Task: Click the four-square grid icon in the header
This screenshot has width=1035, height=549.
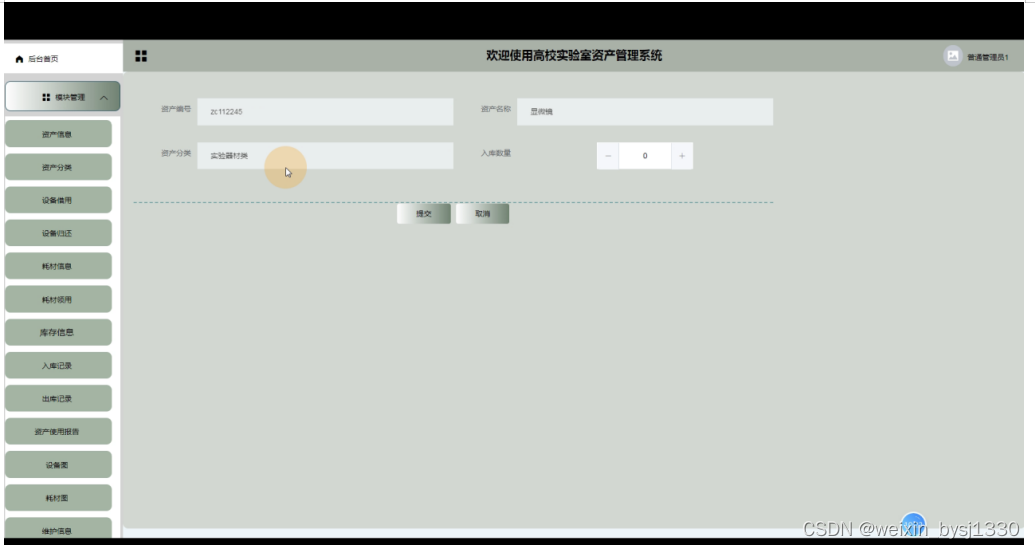Action: click(x=141, y=56)
